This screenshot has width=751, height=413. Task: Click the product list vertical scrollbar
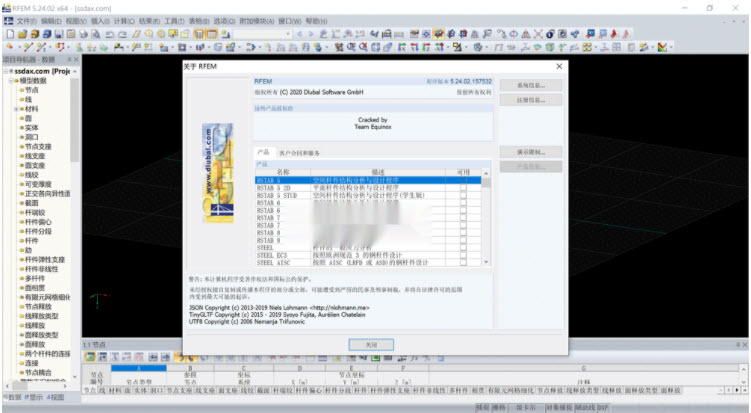pyautogui.click(x=487, y=220)
